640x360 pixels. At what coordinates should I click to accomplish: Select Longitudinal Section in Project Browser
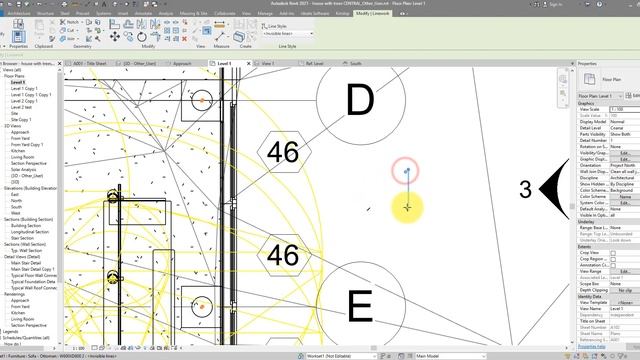tap(30, 232)
